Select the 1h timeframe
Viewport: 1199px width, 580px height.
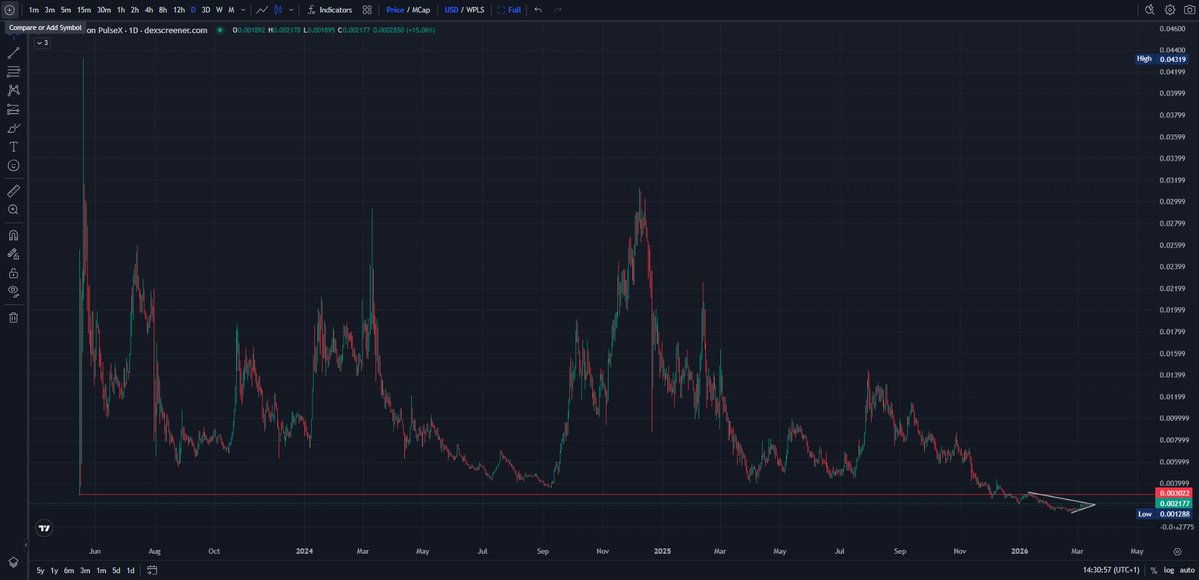click(121, 10)
